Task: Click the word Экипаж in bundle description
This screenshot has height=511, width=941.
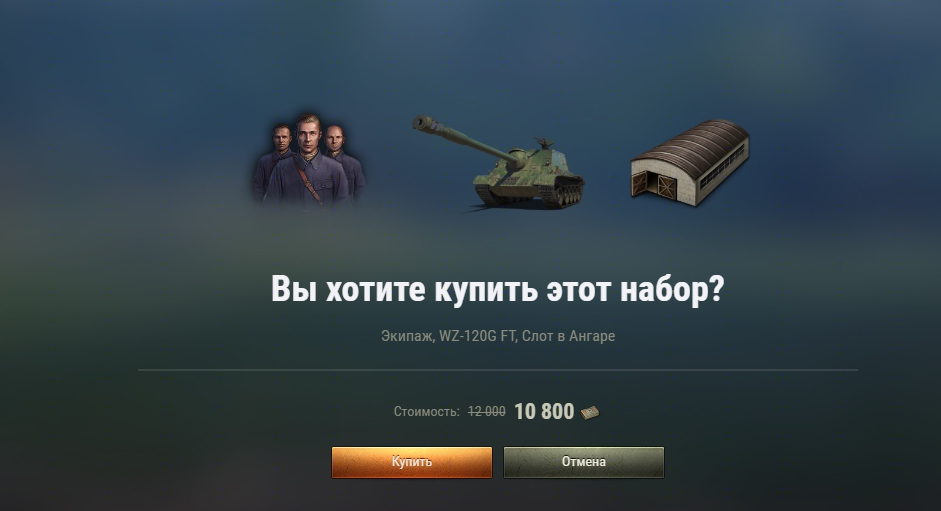Action: (407, 336)
